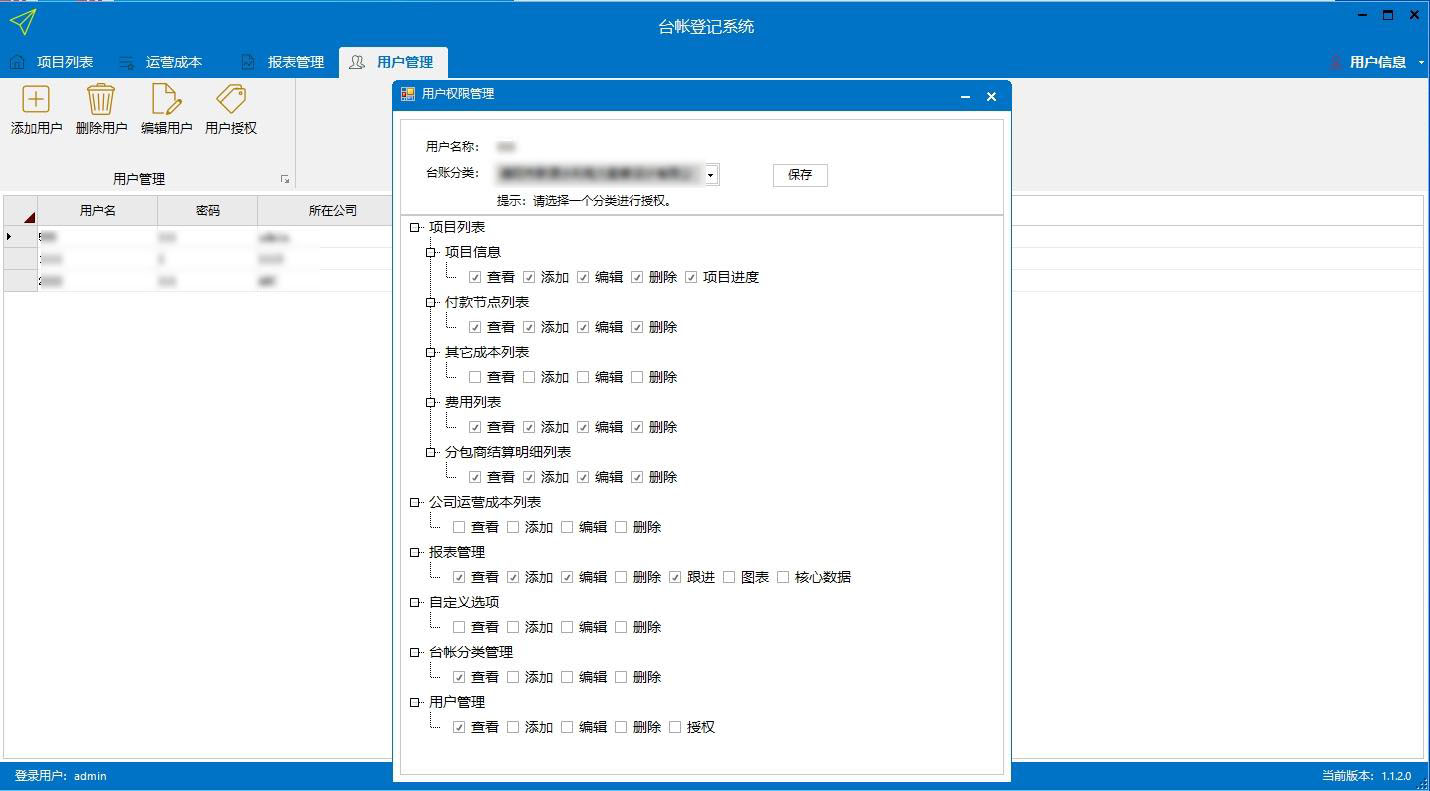Uncheck 查看 under 台帐分类管理
This screenshot has width=1430, height=791.
click(459, 677)
